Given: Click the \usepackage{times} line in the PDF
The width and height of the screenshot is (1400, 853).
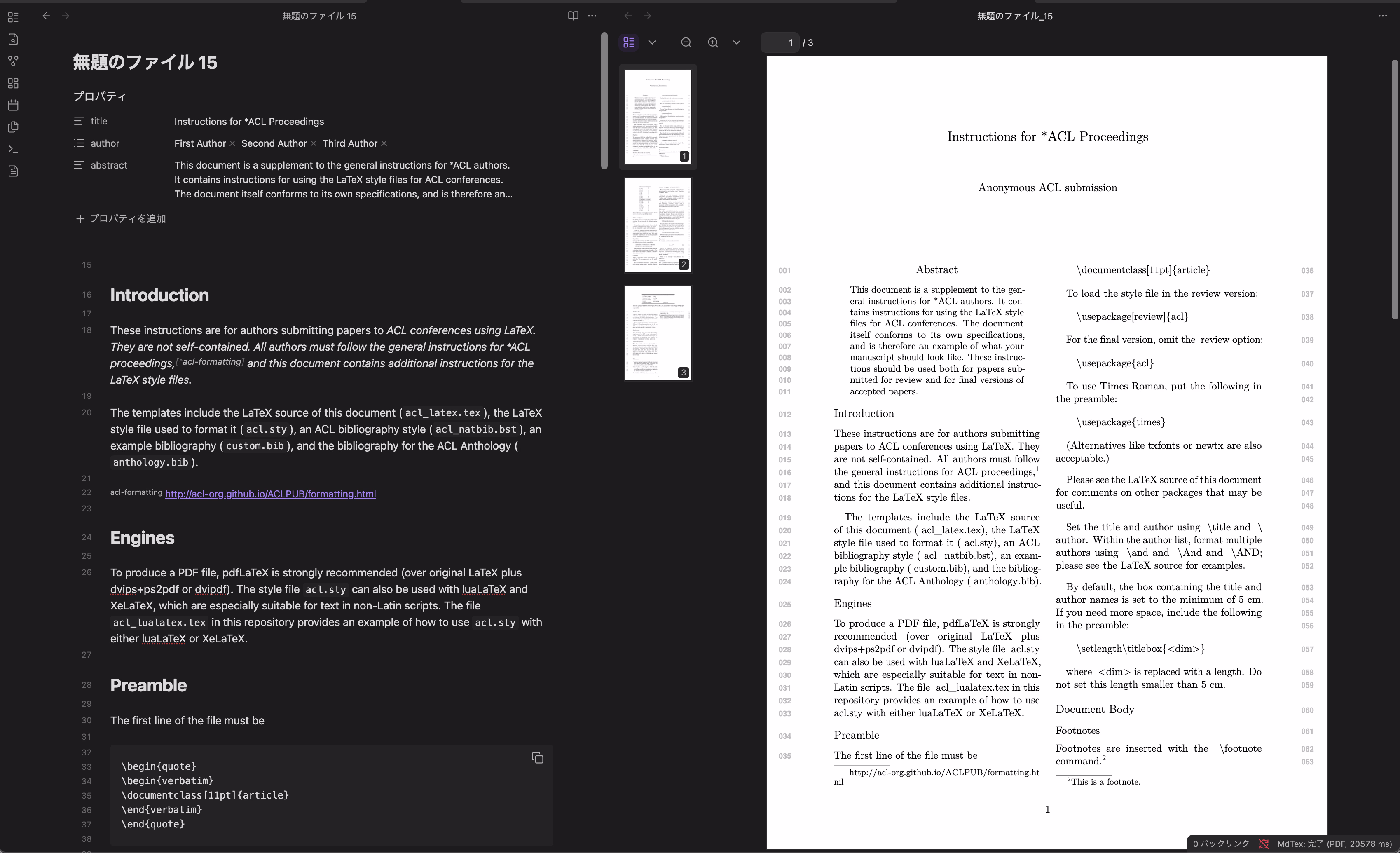Looking at the screenshot, I should click(1121, 422).
